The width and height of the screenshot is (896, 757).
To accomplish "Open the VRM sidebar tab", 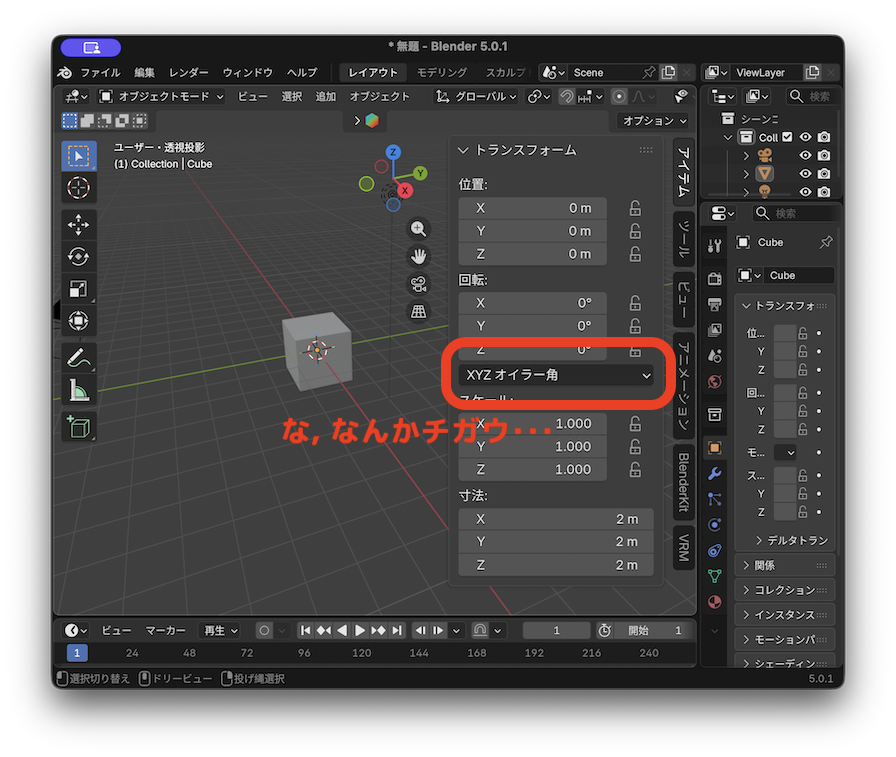I will [x=684, y=547].
